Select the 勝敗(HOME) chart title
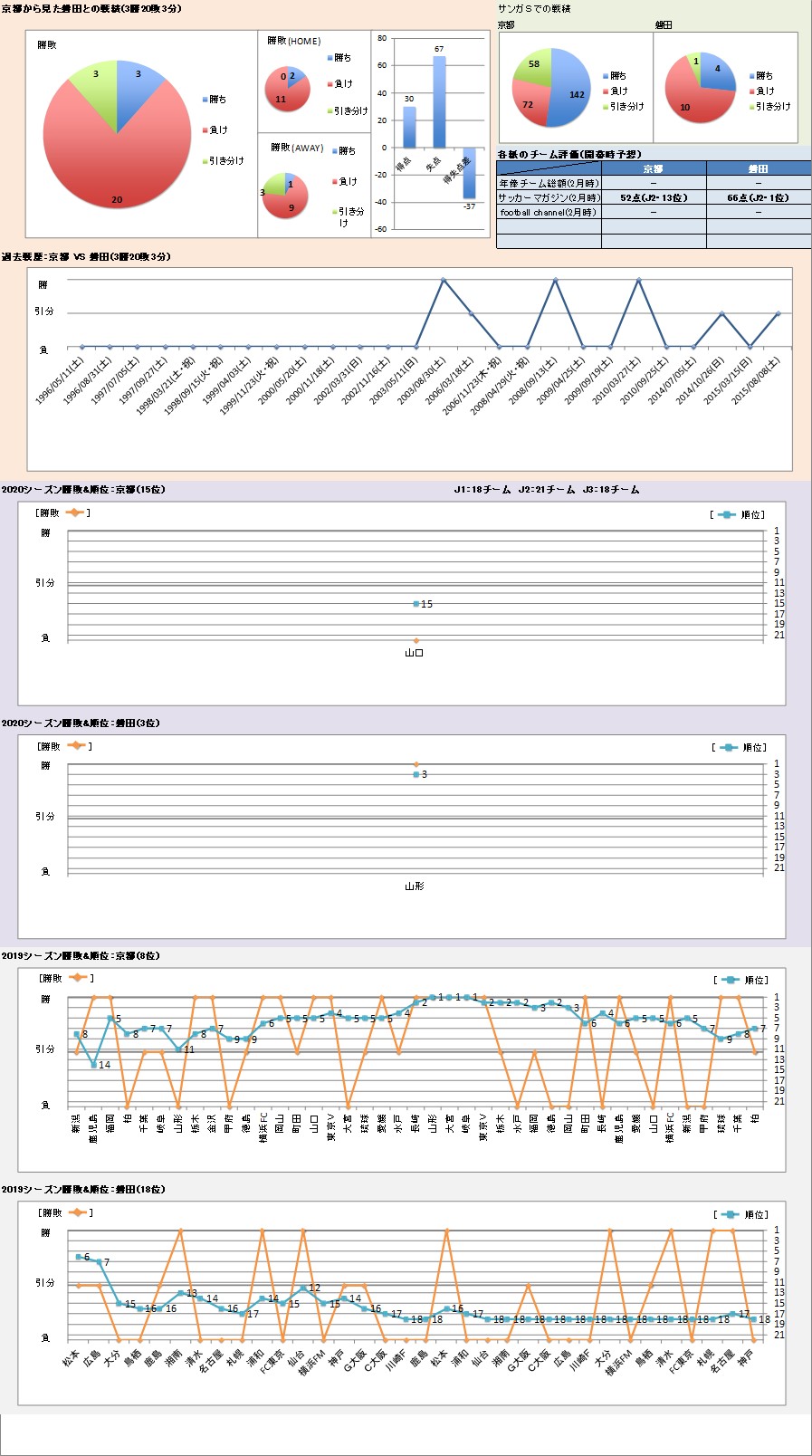 (x=294, y=41)
